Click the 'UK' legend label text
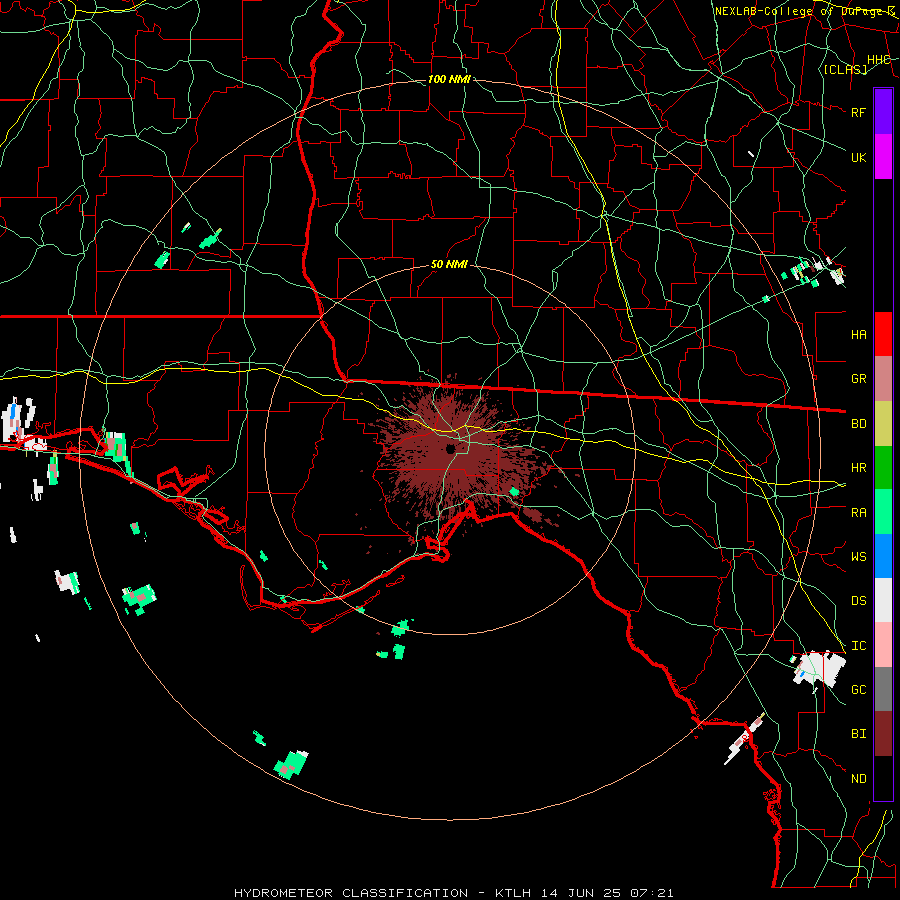900x900 pixels. pos(858,157)
